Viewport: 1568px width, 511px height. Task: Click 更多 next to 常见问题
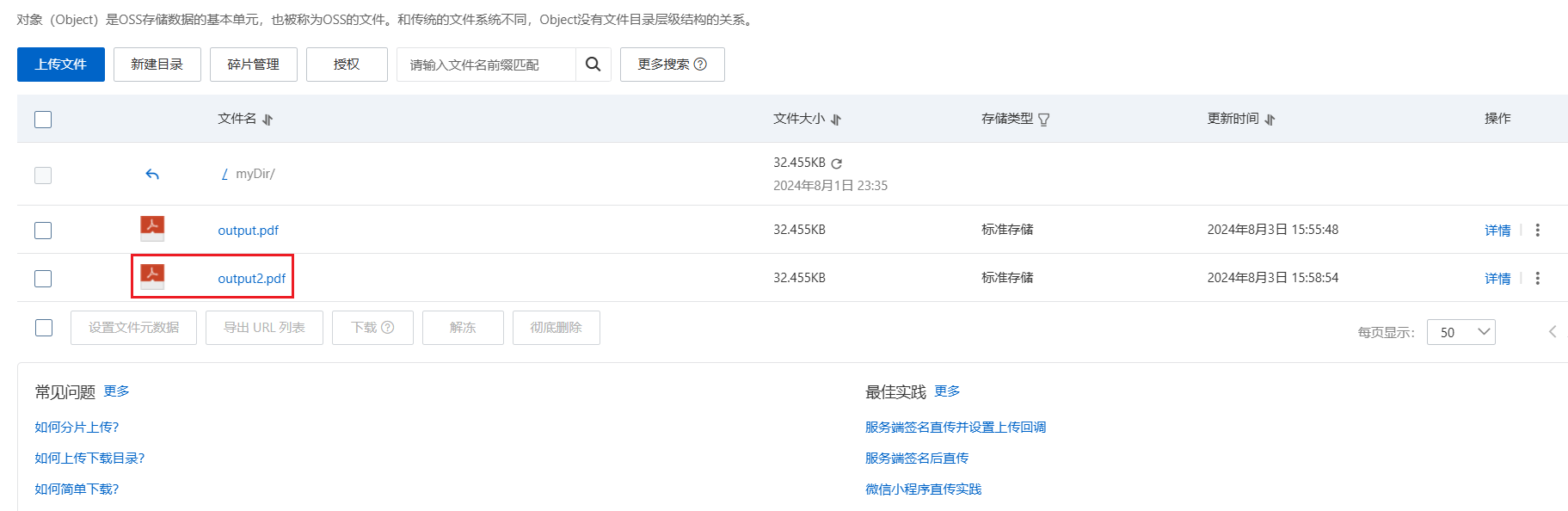(x=116, y=391)
